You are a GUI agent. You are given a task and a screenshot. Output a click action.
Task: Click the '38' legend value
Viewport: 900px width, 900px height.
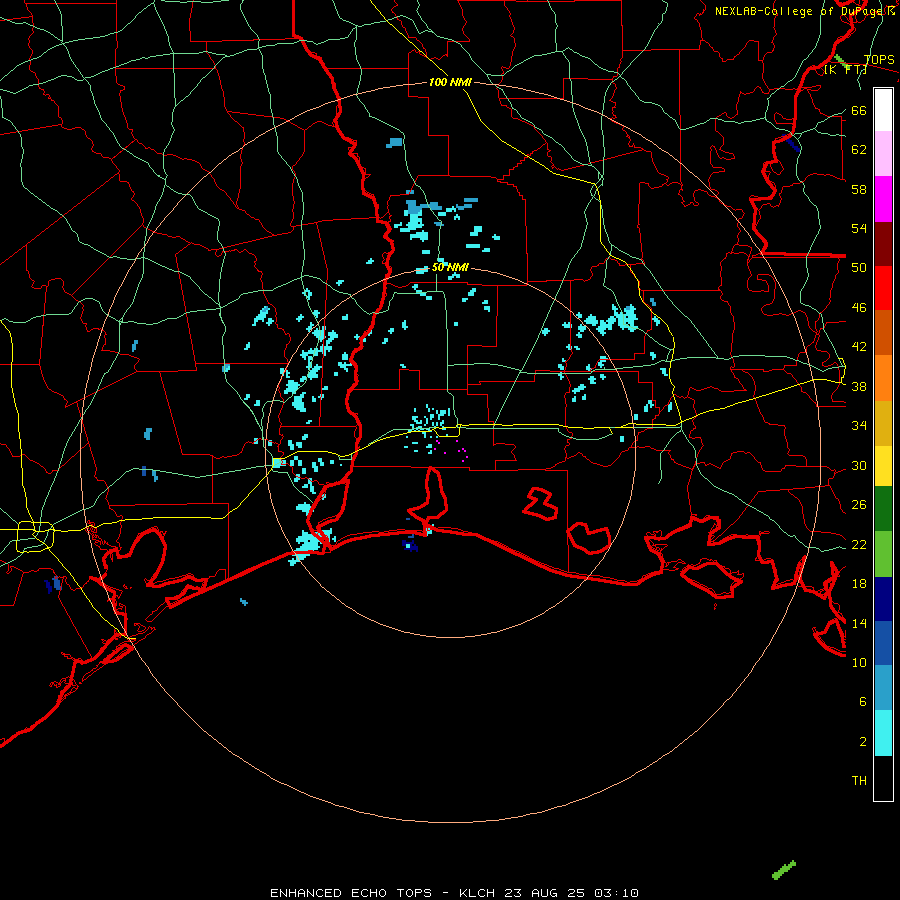coord(859,387)
